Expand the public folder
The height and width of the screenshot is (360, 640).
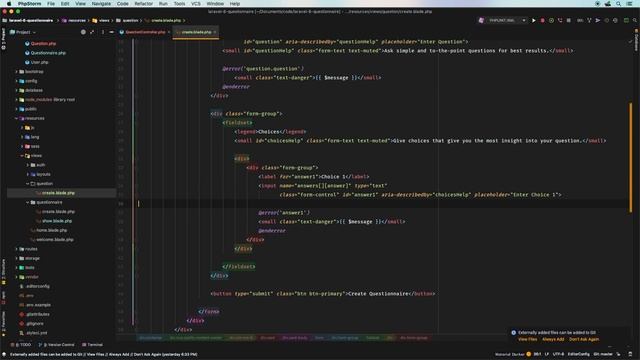point(17,109)
